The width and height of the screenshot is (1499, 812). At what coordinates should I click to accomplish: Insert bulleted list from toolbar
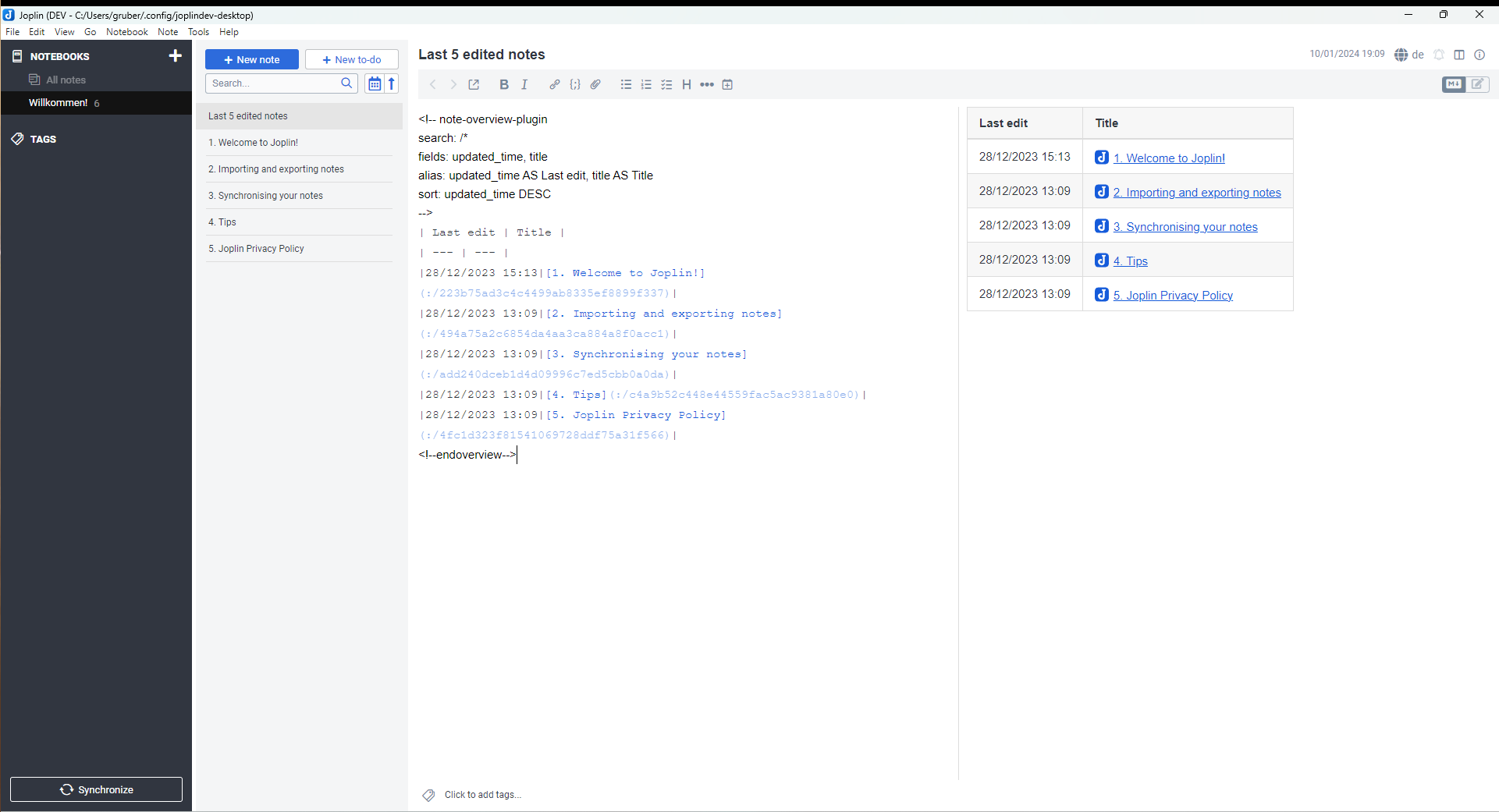[626, 84]
